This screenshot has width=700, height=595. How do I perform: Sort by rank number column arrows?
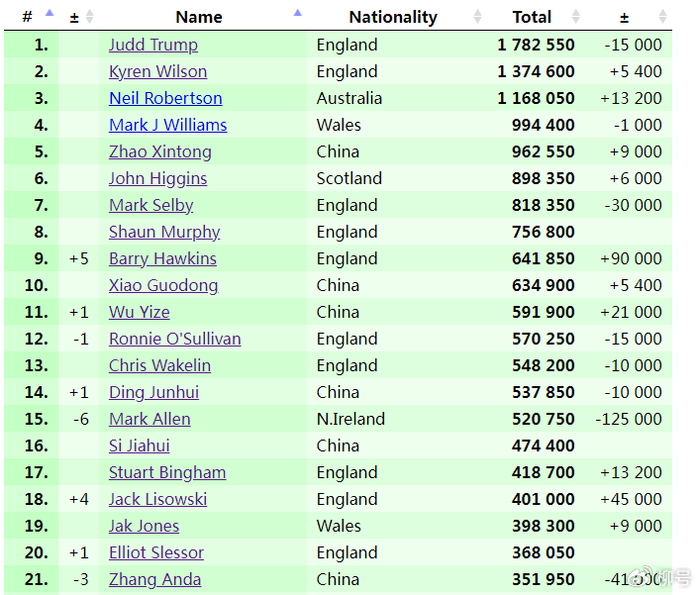pyautogui.click(x=49, y=16)
